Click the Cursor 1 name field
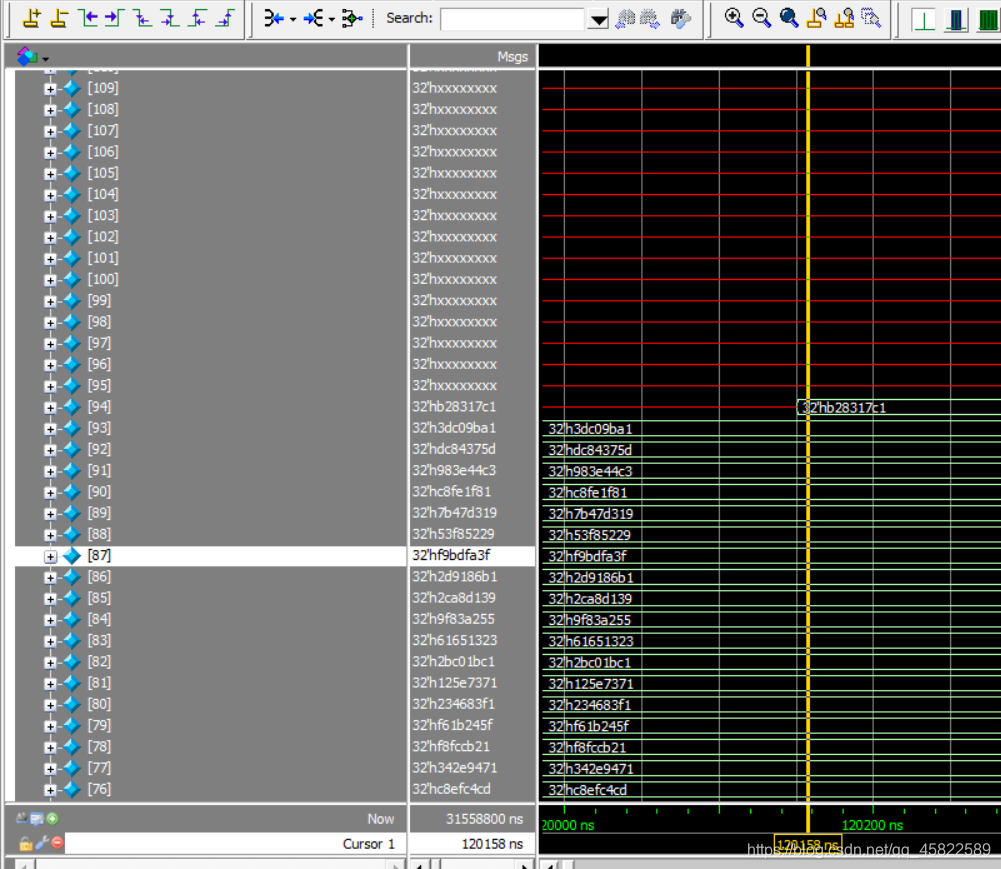 234,843
